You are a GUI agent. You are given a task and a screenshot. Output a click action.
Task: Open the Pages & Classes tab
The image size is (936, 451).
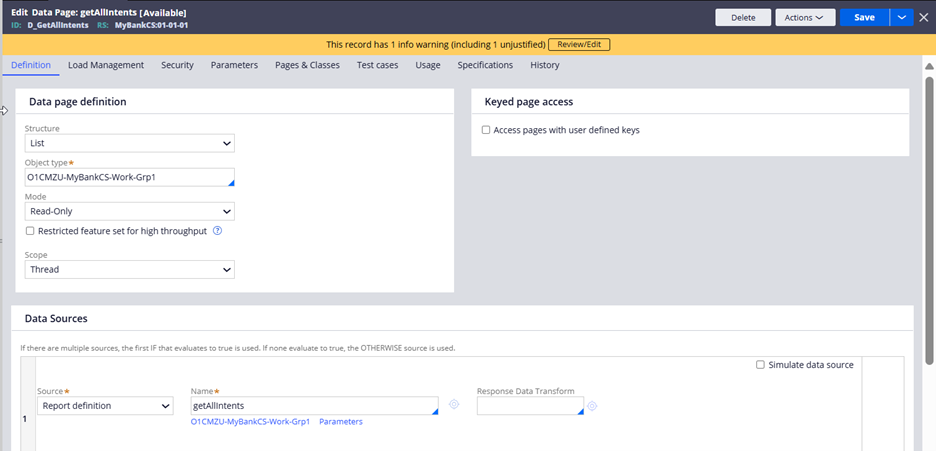[x=307, y=65]
